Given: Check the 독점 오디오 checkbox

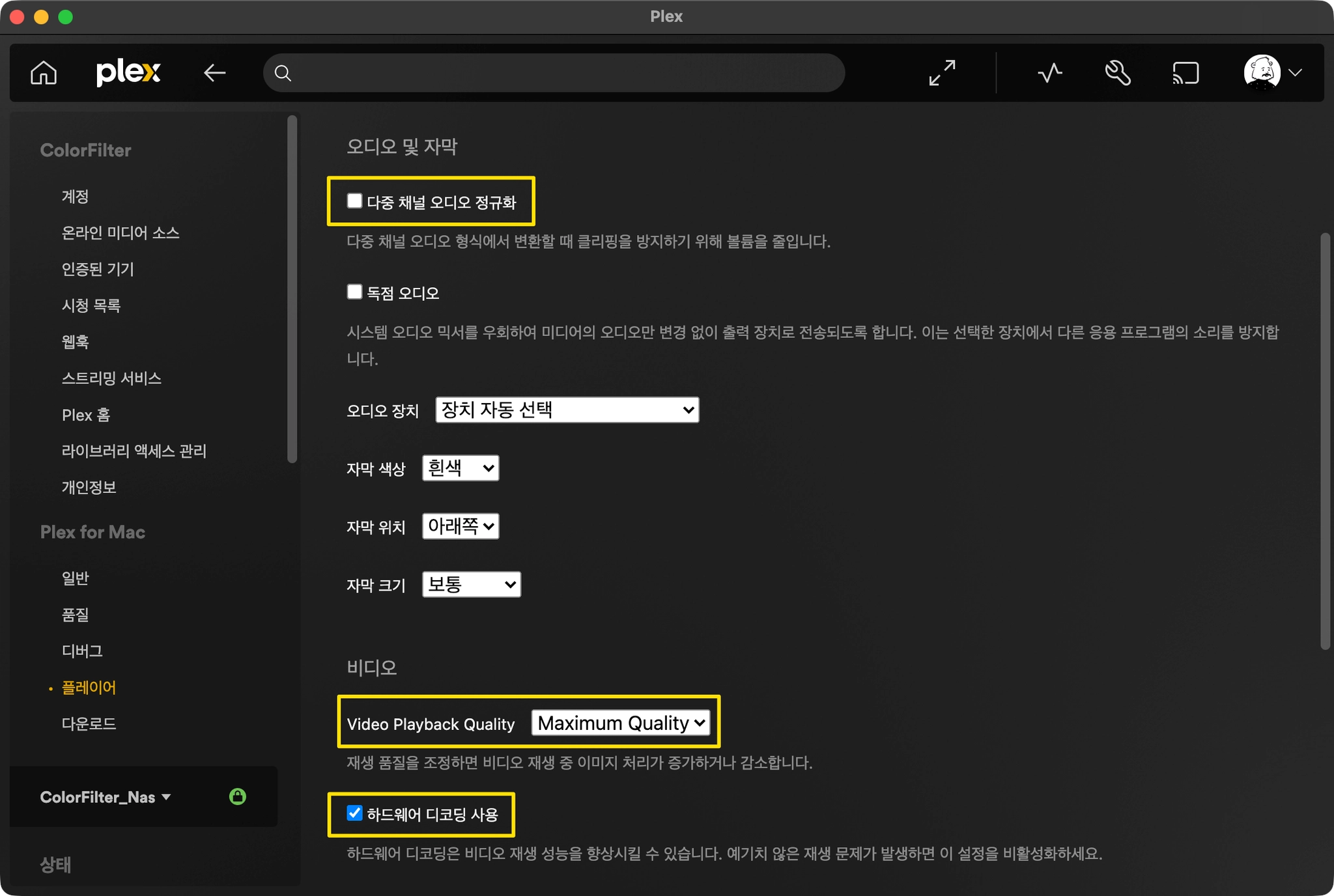Looking at the screenshot, I should (x=354, y=292).
